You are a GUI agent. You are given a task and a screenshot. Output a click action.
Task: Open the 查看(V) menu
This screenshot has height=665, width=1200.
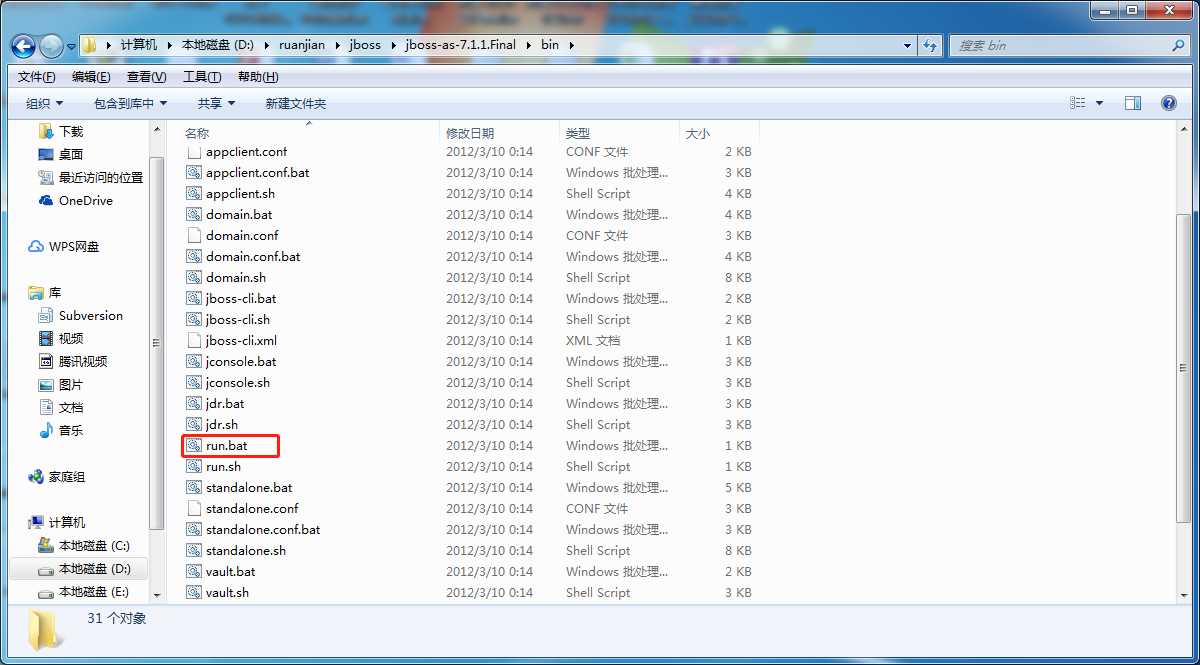tap(146, 77)
